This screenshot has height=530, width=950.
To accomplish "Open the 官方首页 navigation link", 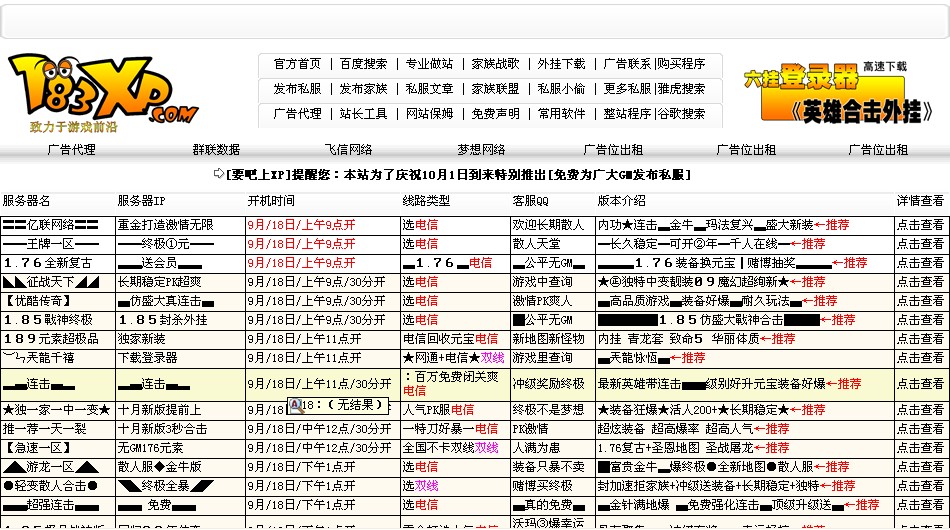I will pyautogui.click(x=297, y=64).
